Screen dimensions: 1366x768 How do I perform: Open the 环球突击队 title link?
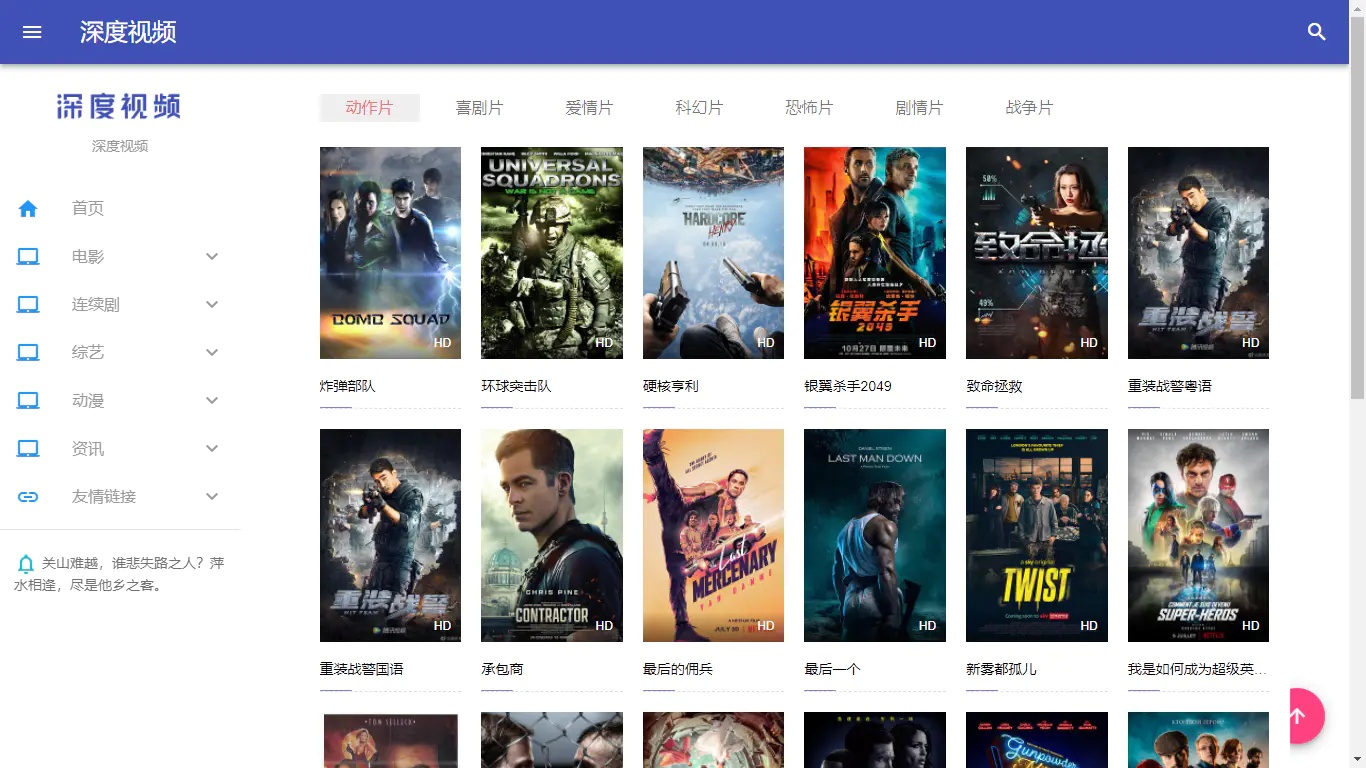[516, 386]
